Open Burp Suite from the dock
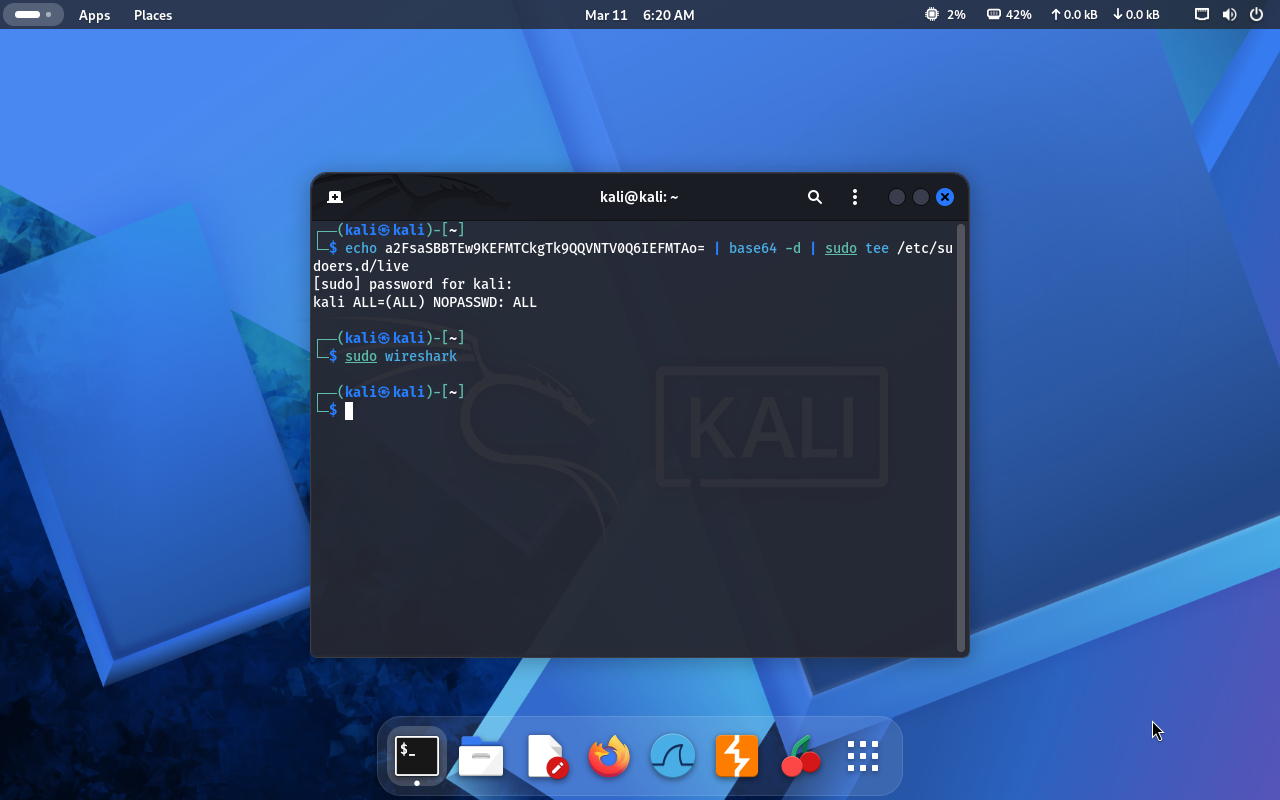Screen dimensions: 1280x800 pyautogui.click(x=737, y=757)
